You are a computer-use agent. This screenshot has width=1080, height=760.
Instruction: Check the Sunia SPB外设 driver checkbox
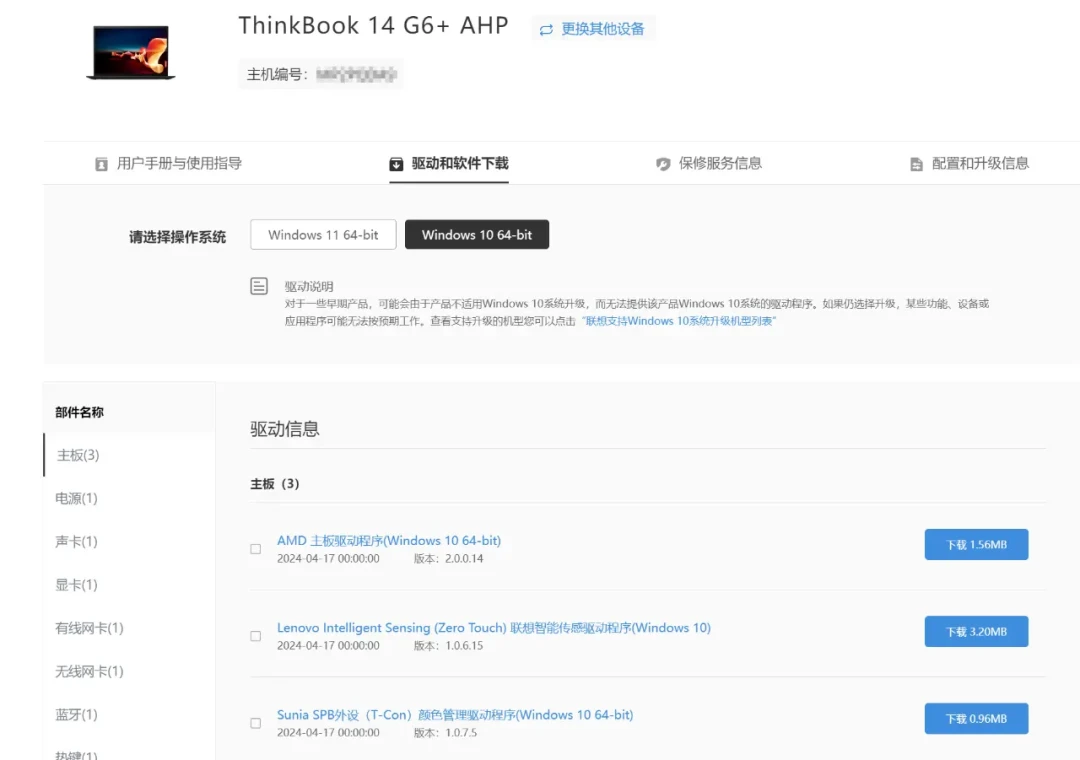[x=256, y=723]
